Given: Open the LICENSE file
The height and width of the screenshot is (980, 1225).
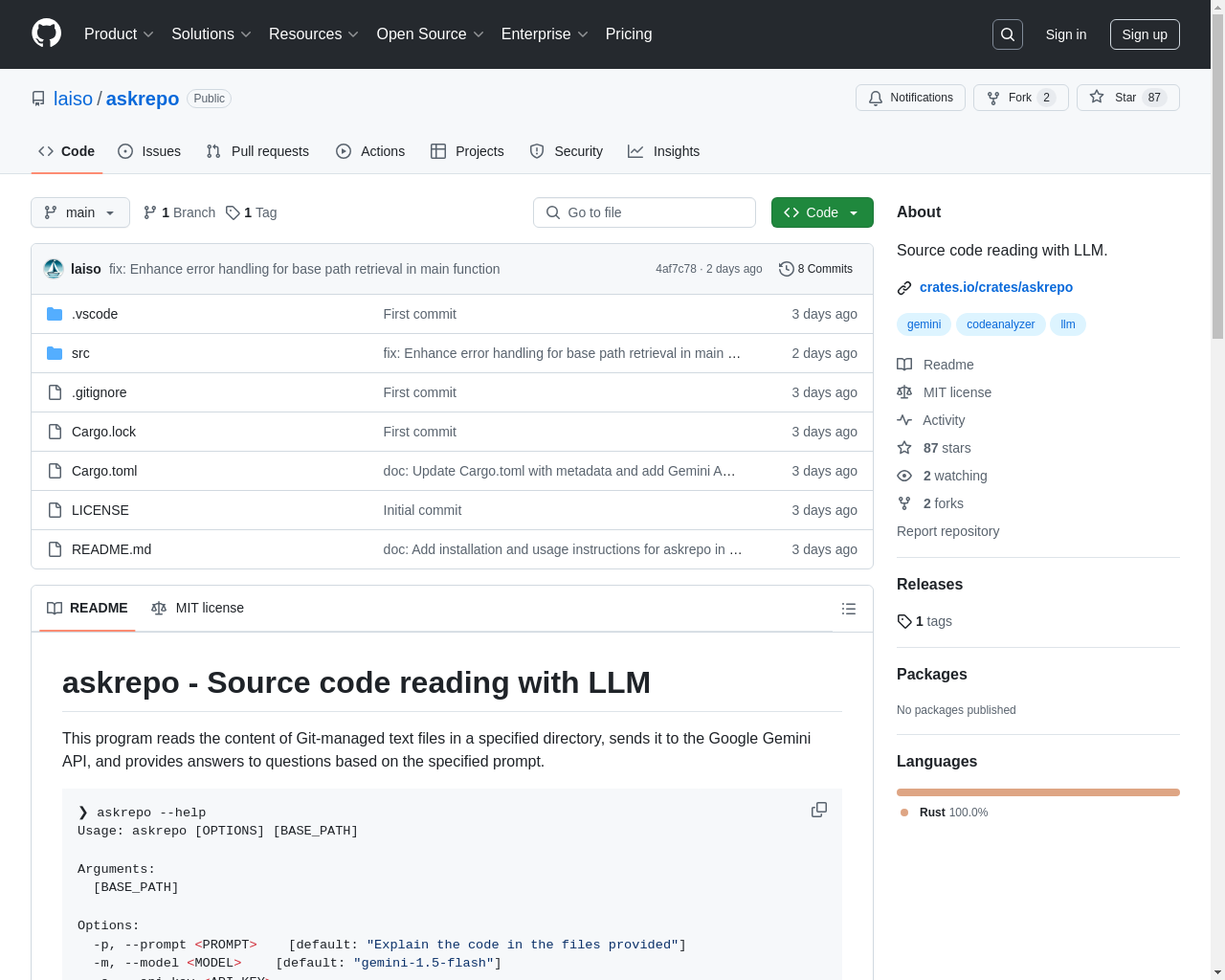Looking at the screenshot, I should (x=100, y=510).
